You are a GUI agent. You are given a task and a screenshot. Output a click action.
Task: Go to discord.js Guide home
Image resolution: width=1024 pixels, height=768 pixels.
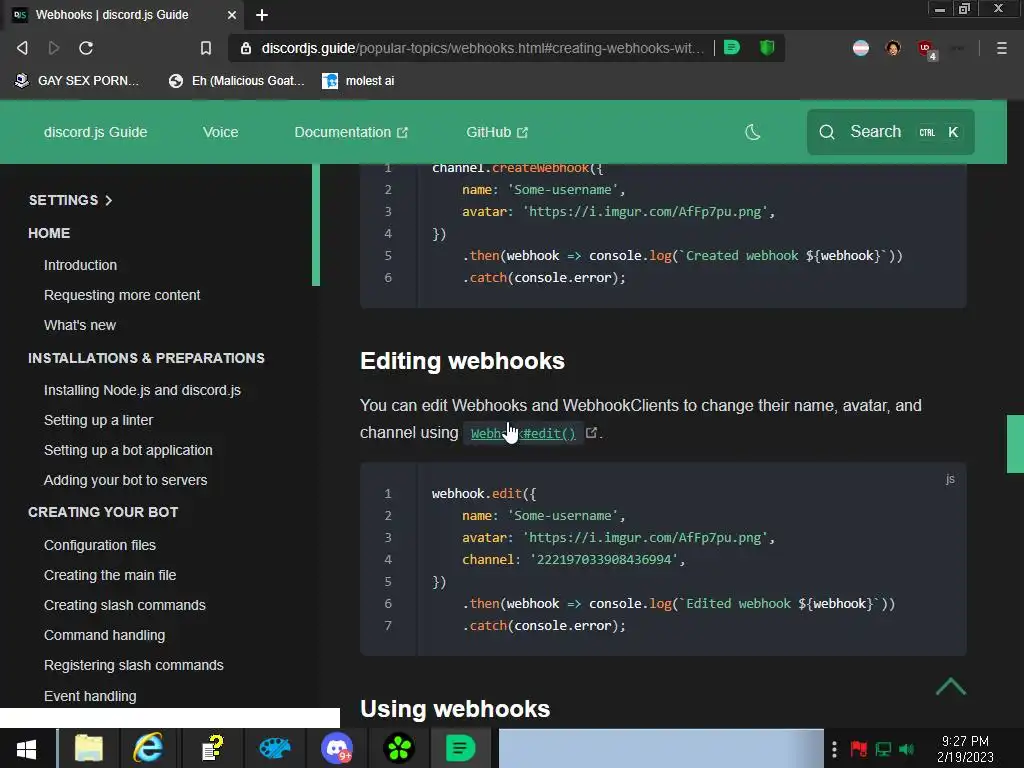tap(95, 132)
